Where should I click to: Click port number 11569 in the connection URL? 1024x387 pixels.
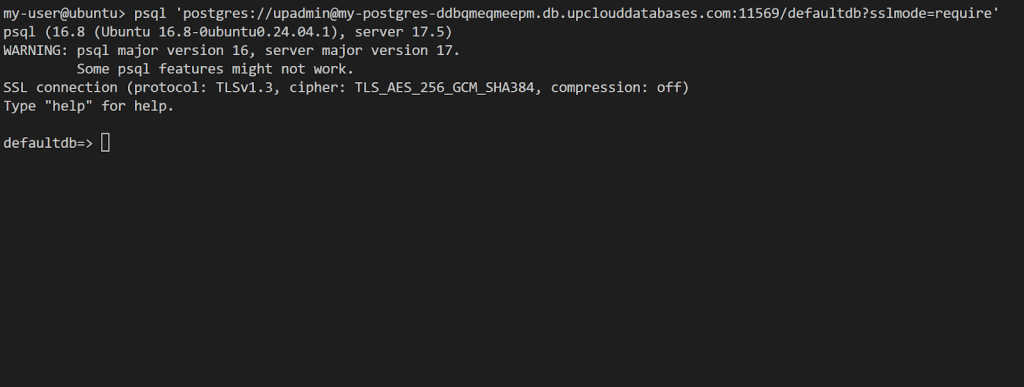tap(759, 13)
